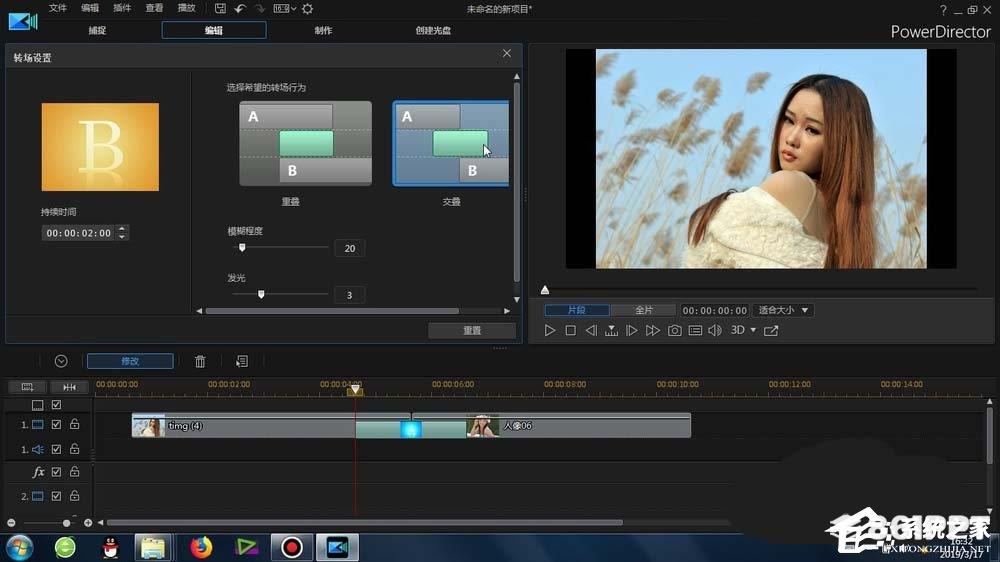Click the 修改 button

(130, 361)
